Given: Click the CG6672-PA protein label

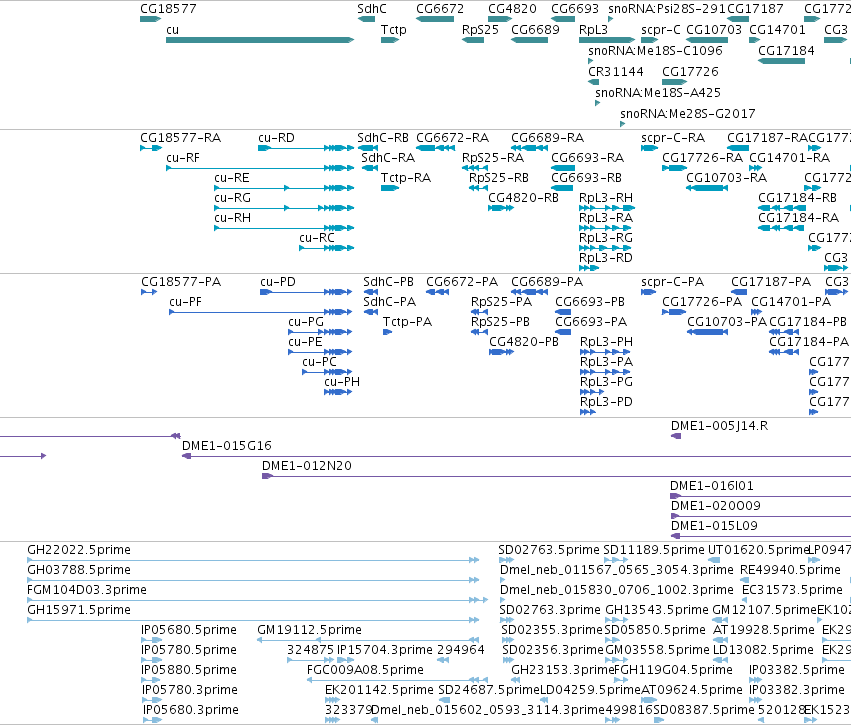Looking at the screenshot, I should coord(462,282).
